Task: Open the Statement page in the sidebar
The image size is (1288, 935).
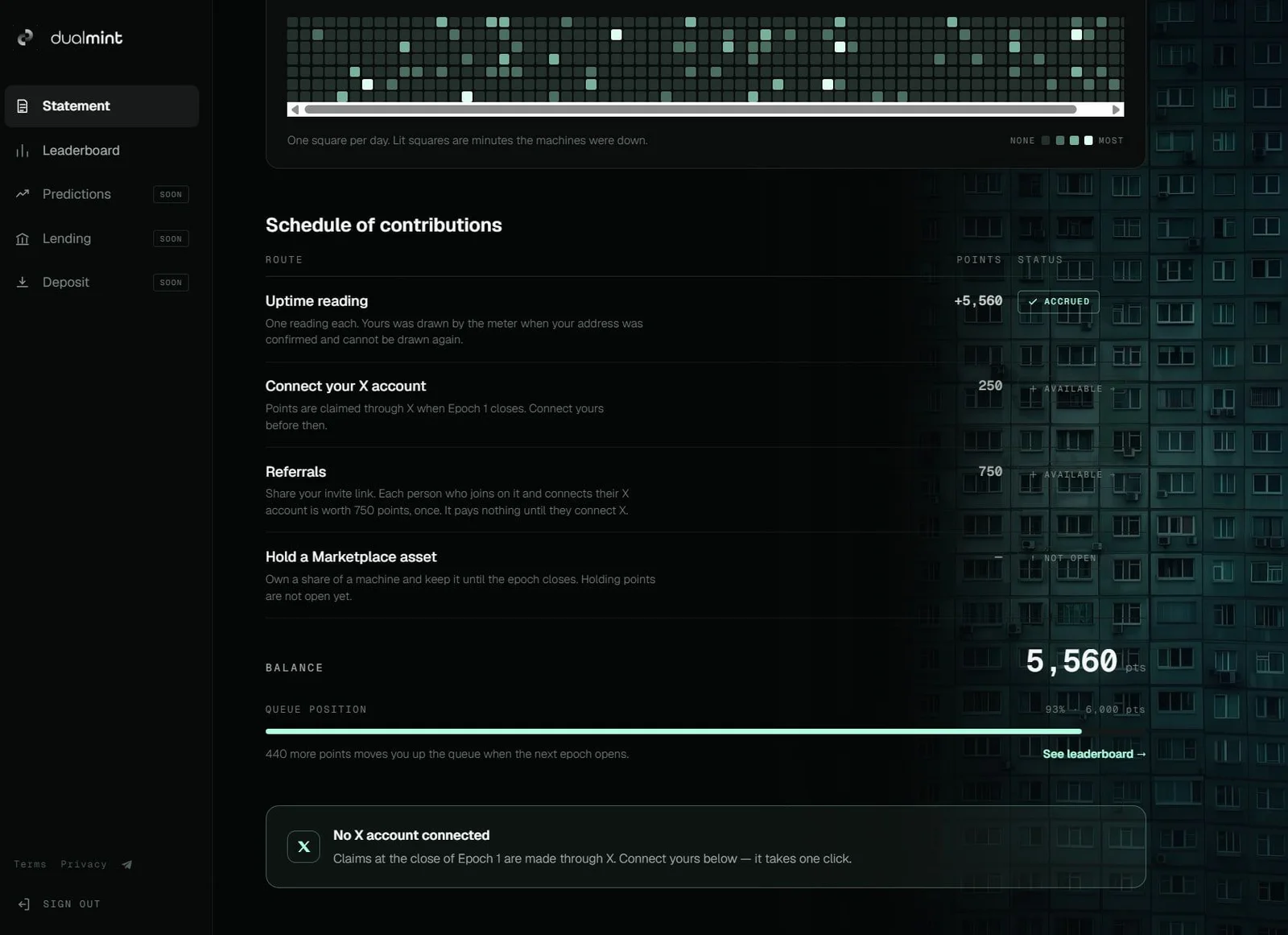Action: click(x=101, y=106)
